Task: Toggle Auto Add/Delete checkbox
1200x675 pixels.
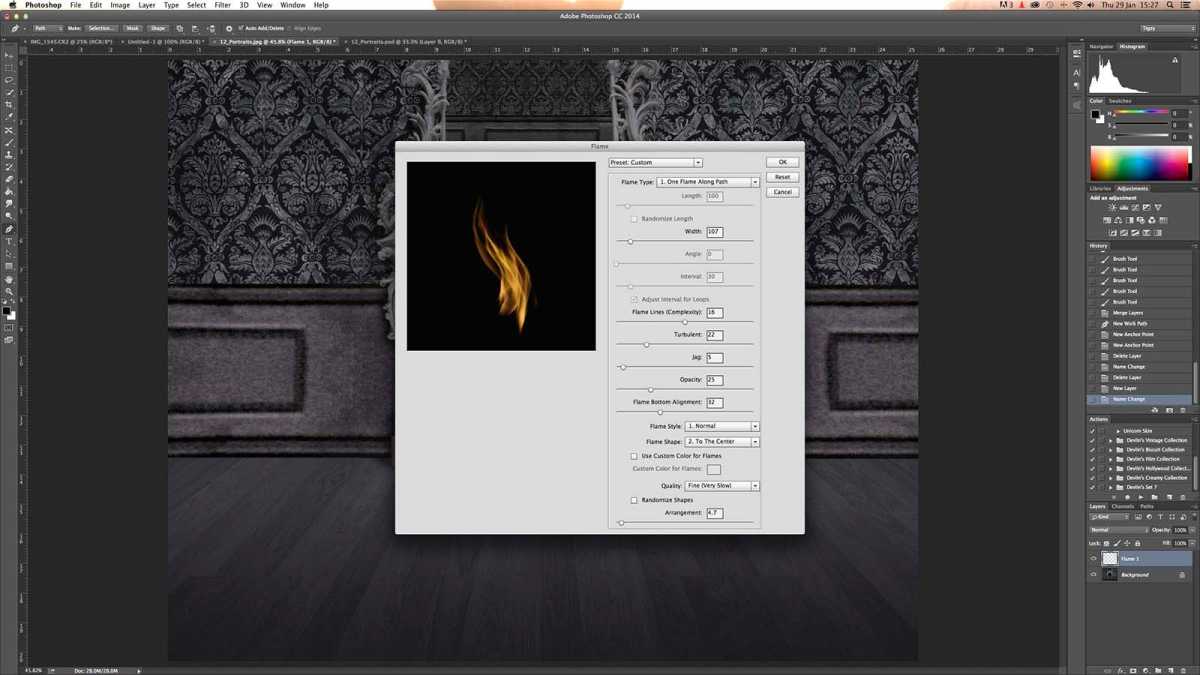Action: [x=241, y=28]
